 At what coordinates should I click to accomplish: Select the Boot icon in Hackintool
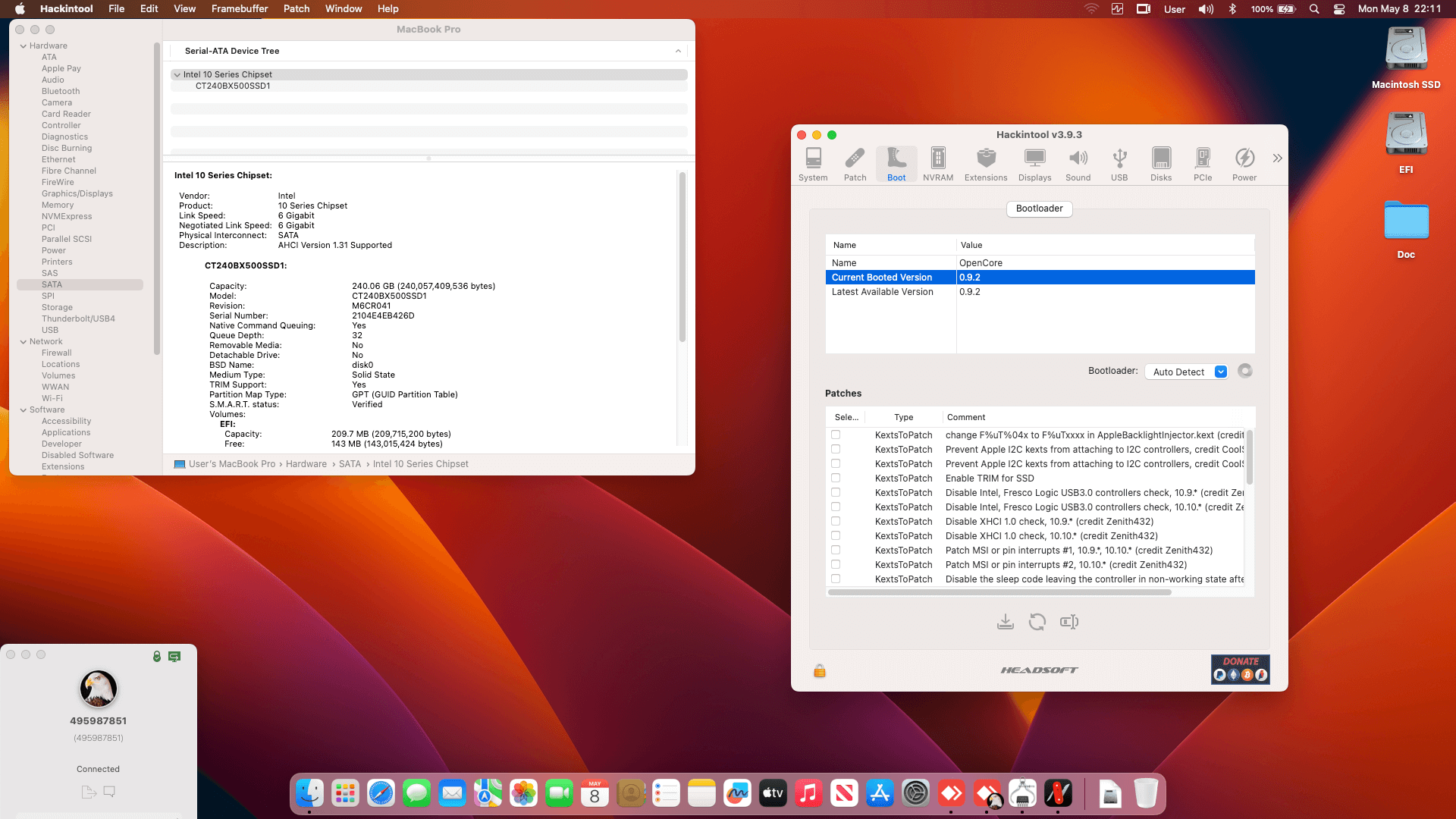tap(896, 164)
